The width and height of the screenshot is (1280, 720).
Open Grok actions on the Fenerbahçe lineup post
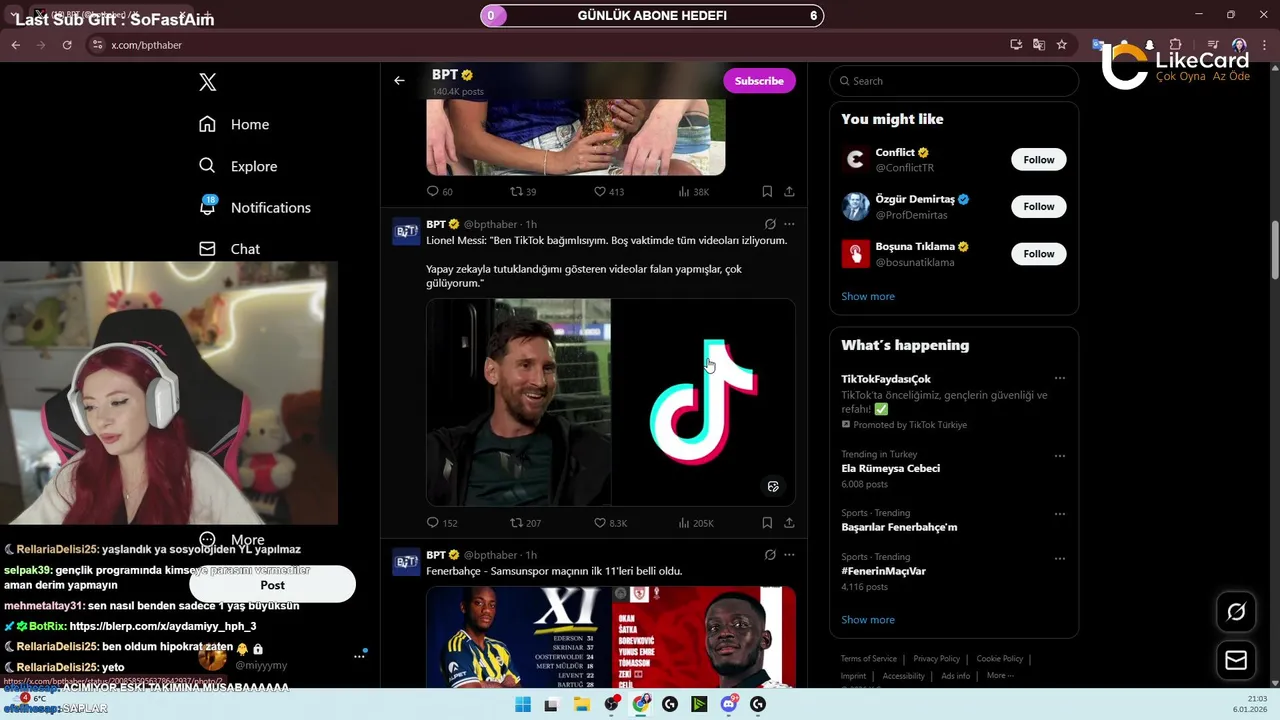(x=770, y=555)
